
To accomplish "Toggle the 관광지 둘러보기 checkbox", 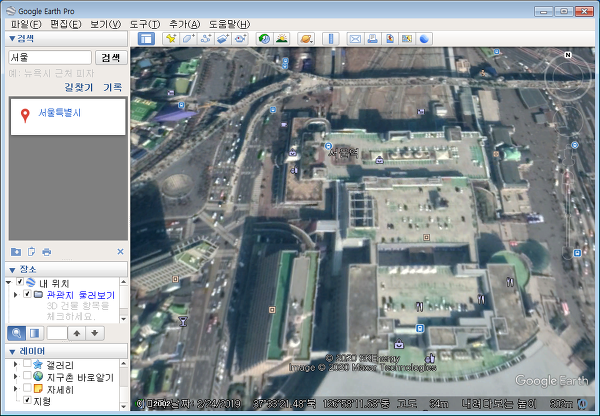I will 27,294.
